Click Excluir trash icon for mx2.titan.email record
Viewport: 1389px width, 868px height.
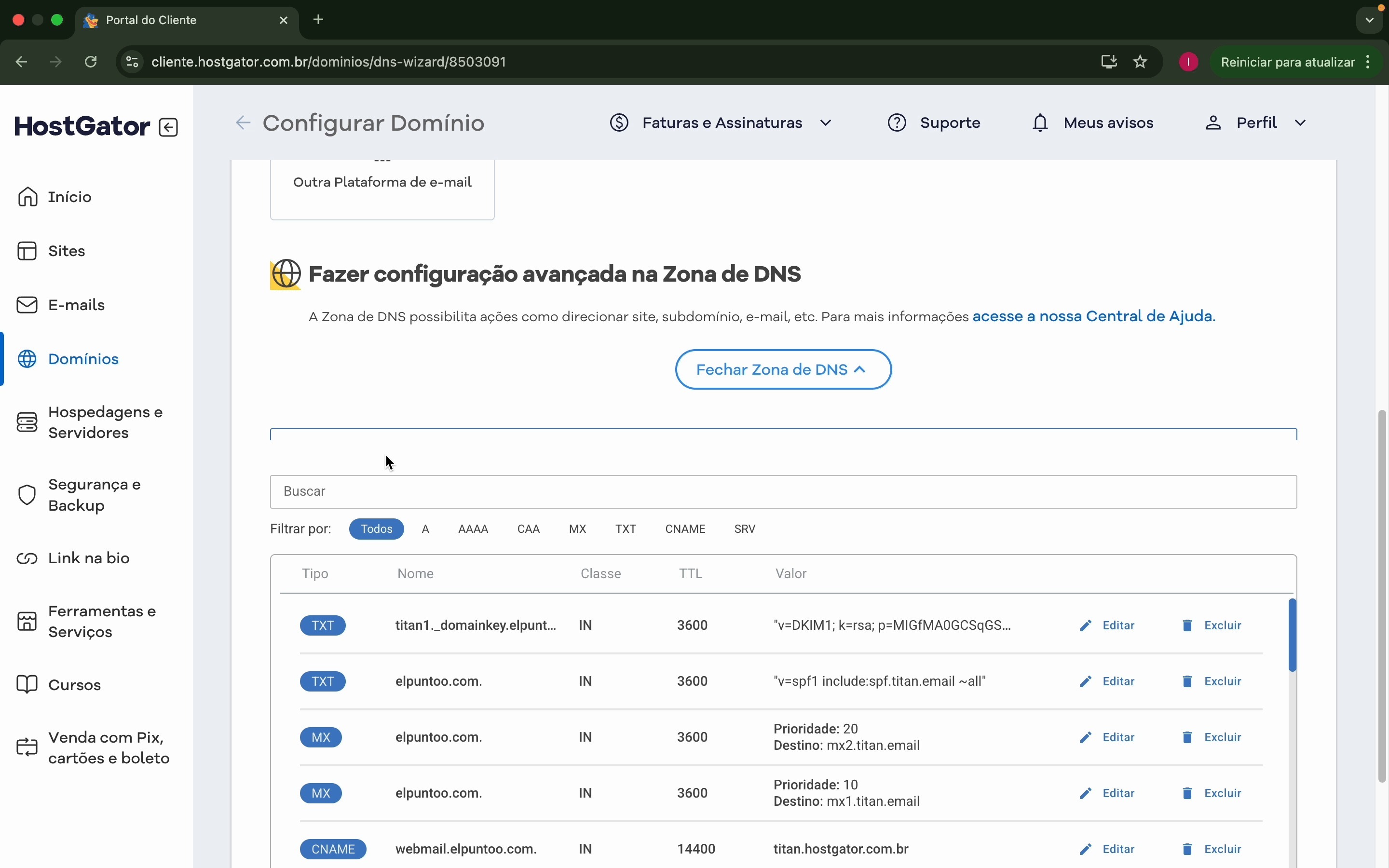[1187, 737]
